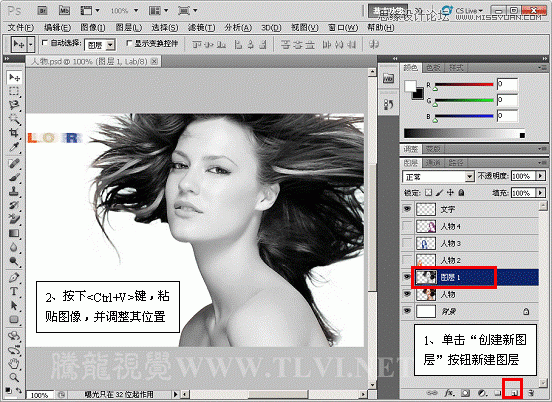Viewport: 552px width, 402px height.
Task: Show the 人物 3 layer
Action: [x=407, y=243]
